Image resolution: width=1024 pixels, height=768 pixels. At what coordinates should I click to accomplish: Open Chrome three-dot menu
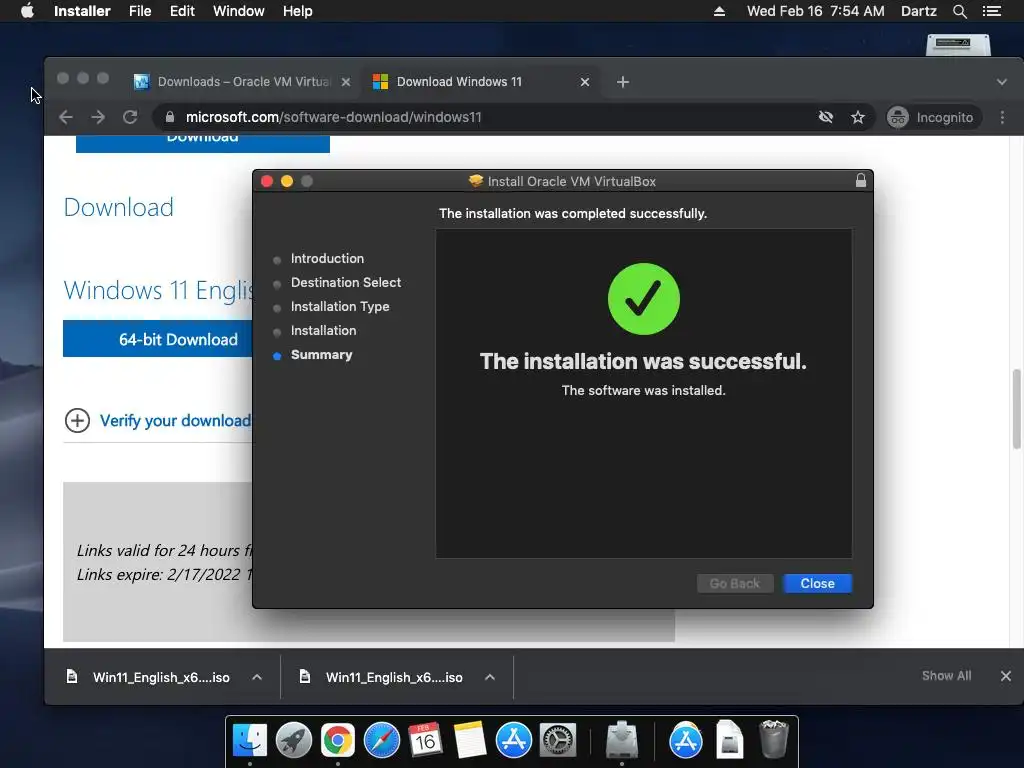(1002, 118)
